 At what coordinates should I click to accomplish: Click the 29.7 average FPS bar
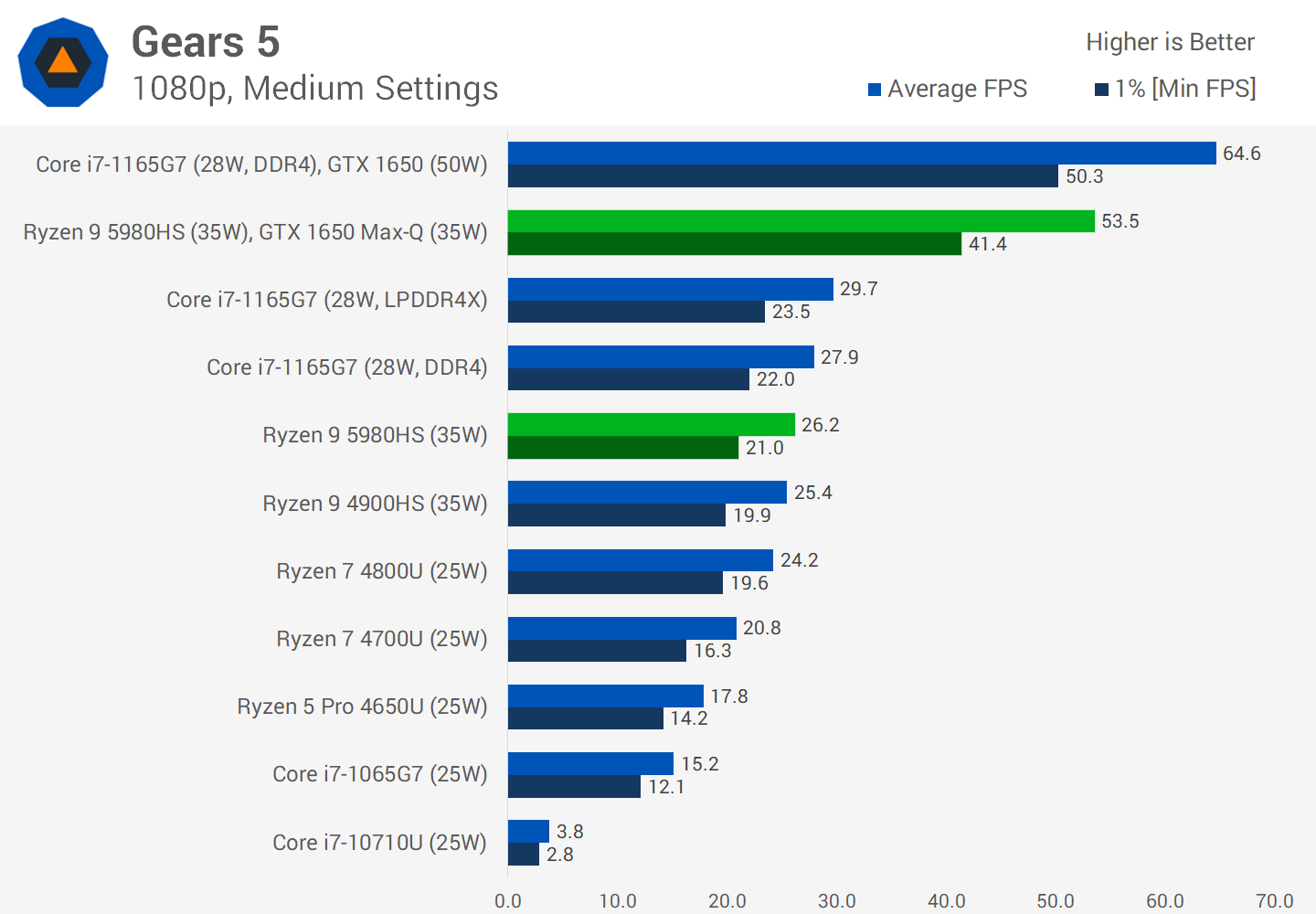coord(671,289)
